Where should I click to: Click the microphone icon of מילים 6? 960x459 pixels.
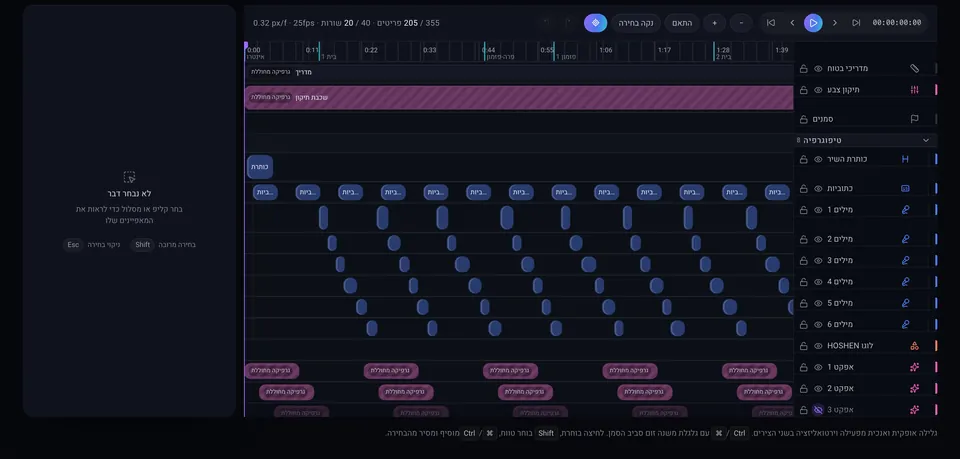pos(905,324)
